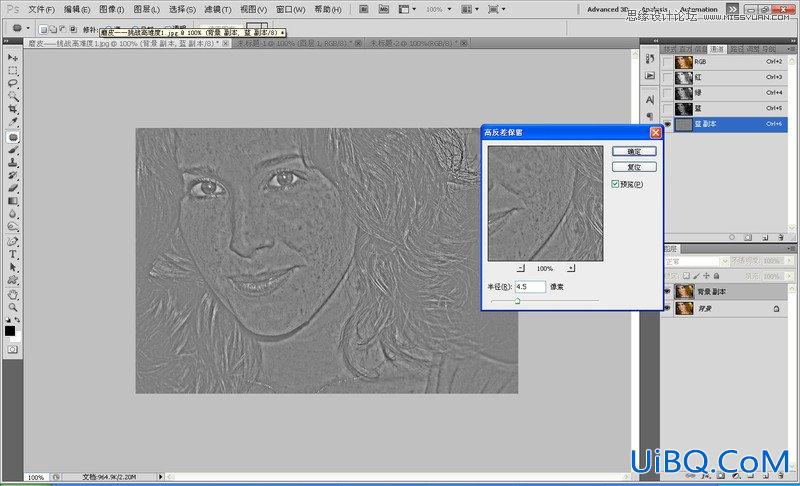Open the Character panel icon
800x486 pixels.
649,100
